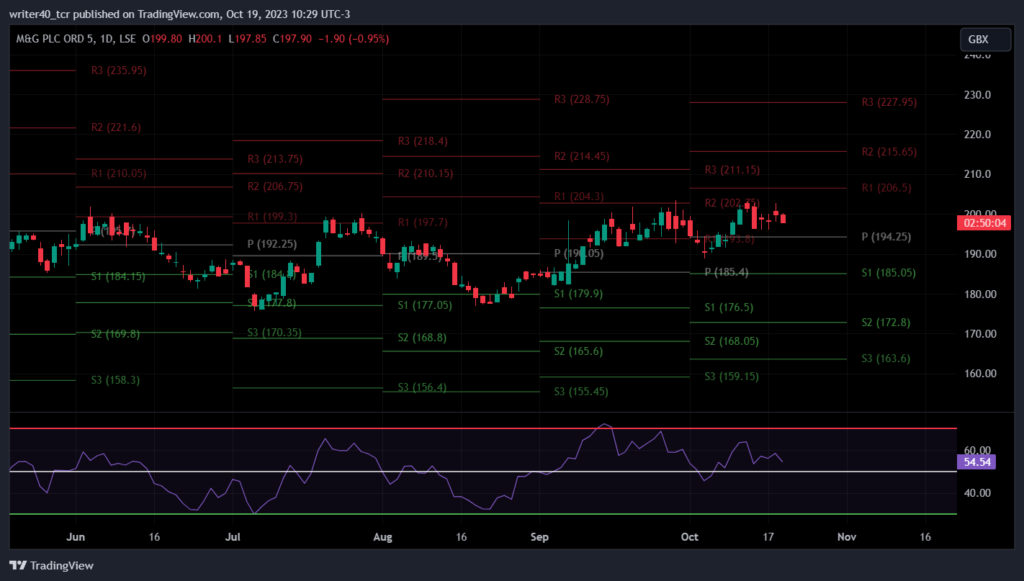Click the Aug label on time axis

coord(383,537)
